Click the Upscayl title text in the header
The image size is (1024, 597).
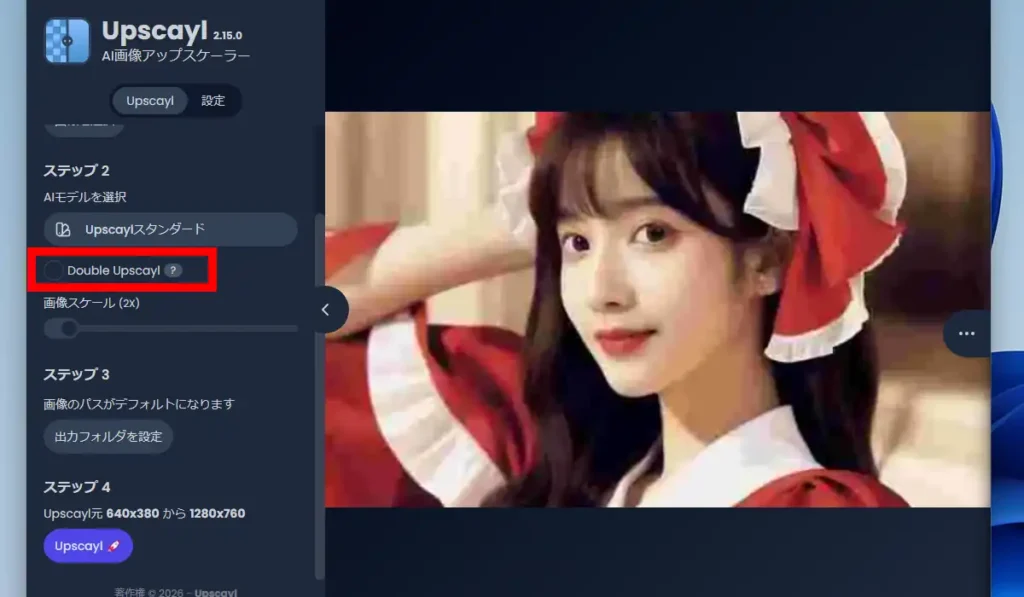point(154,31)
